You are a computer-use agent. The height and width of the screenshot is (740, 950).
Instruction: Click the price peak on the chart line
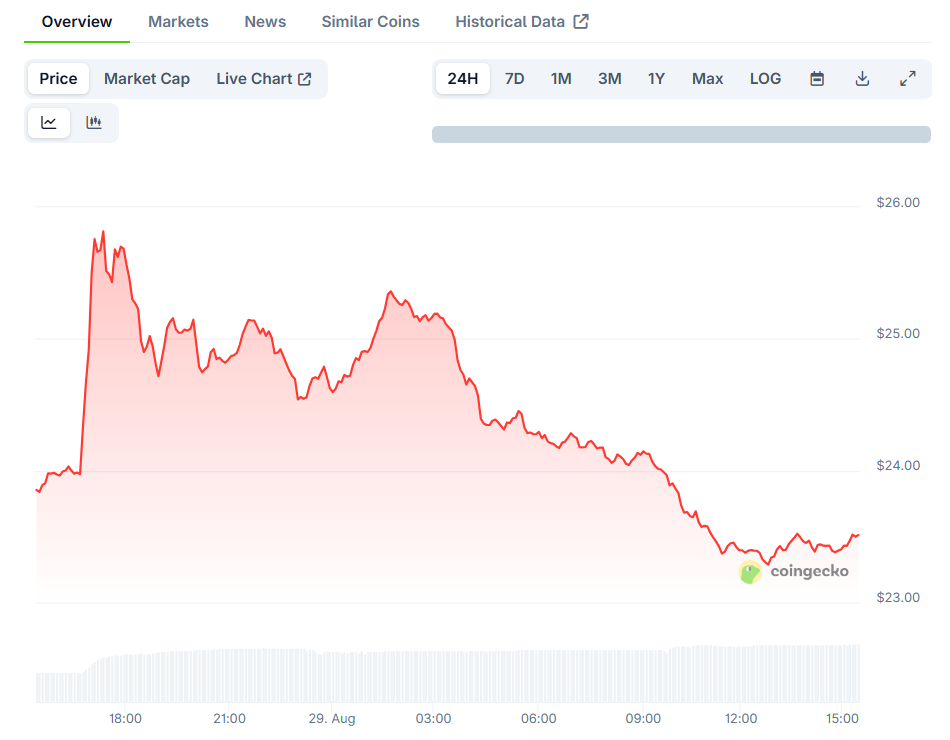(104, 232)
